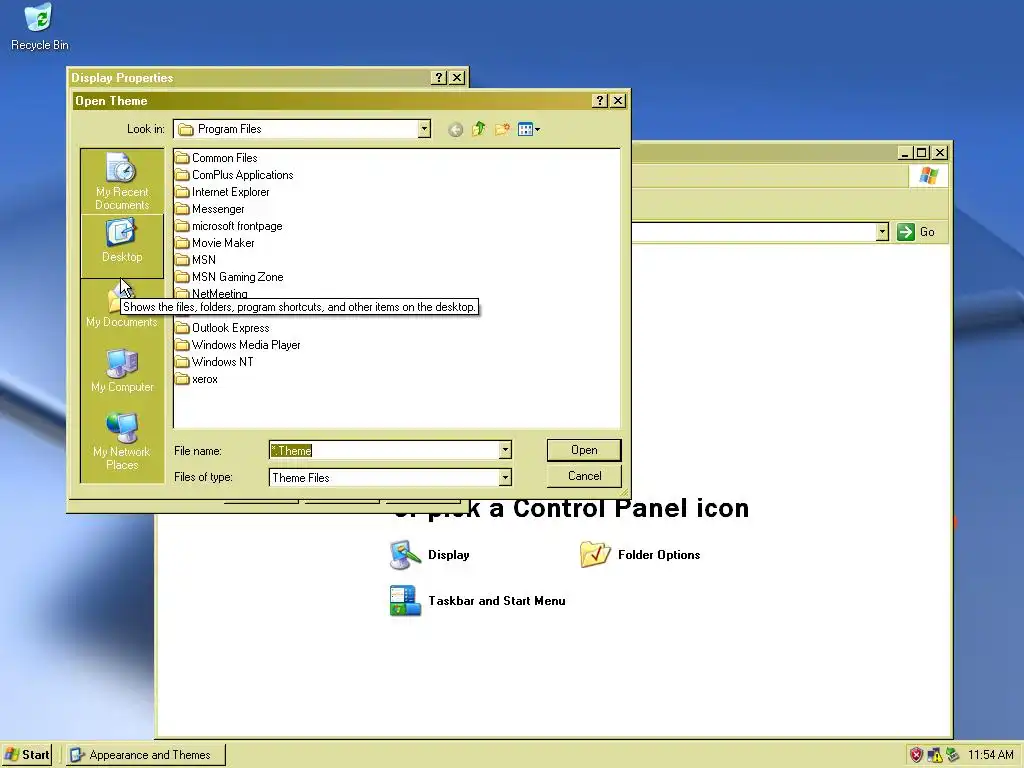
Task: Select the Common Files folder
Action: coord(217,158)
